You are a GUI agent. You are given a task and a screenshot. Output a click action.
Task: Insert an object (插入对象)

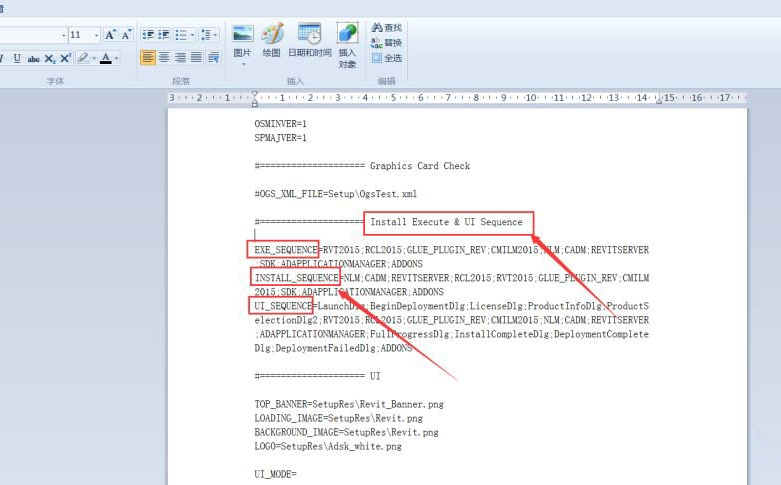point(347,45)
